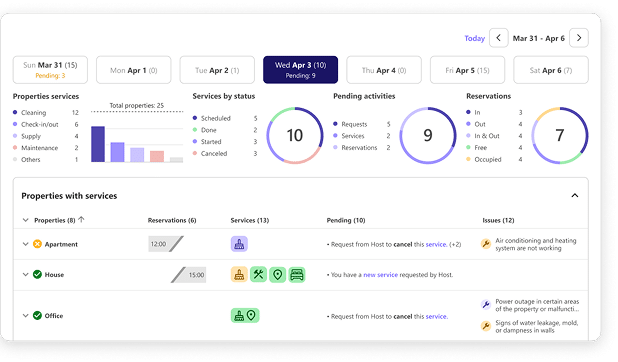Go to the next week

(x=579, y=38)
